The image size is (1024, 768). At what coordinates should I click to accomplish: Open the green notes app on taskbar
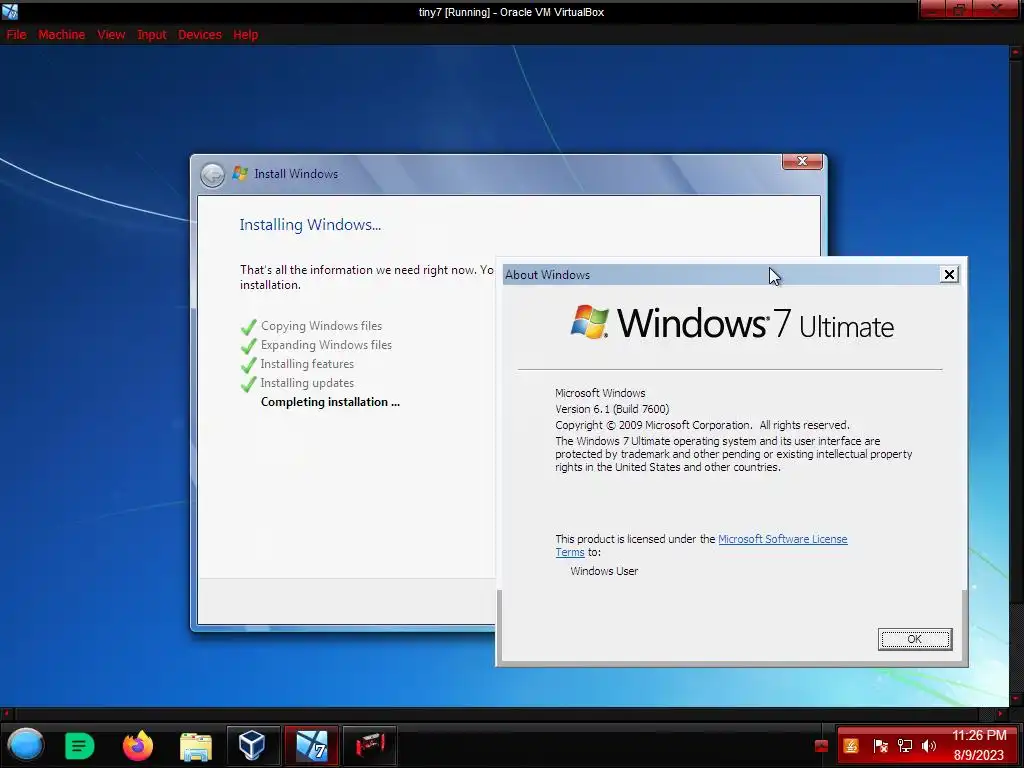point(80,746)
